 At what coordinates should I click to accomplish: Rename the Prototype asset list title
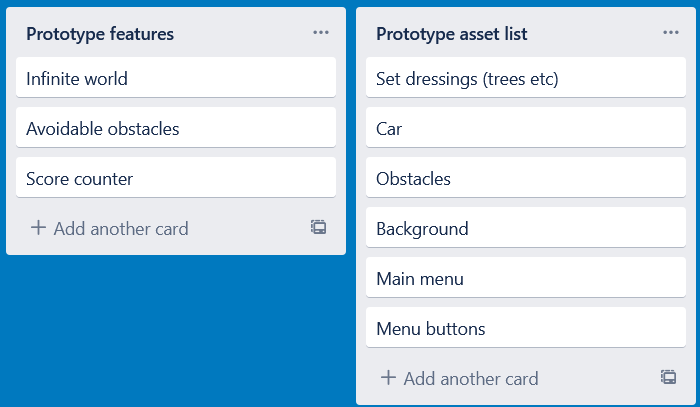(452, 34)
